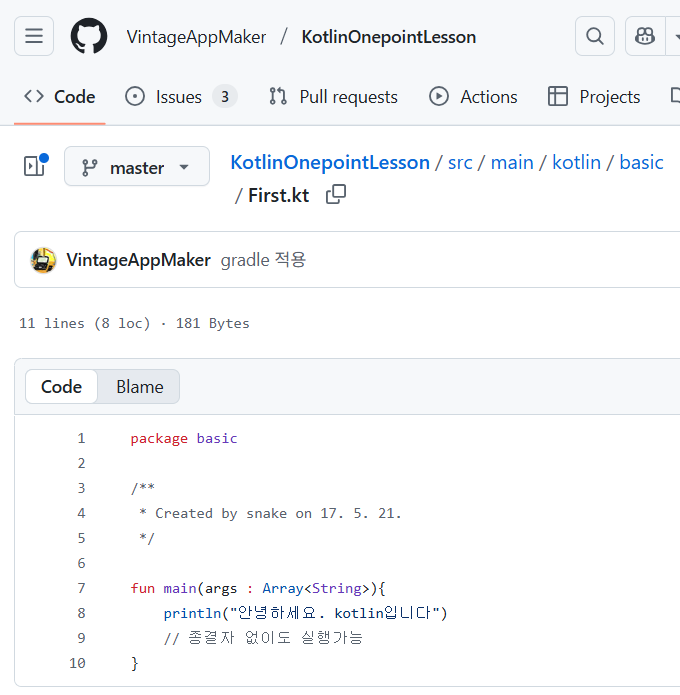Open the Issues tab
Screen dimensions: 680x695
tap(181, 97)
